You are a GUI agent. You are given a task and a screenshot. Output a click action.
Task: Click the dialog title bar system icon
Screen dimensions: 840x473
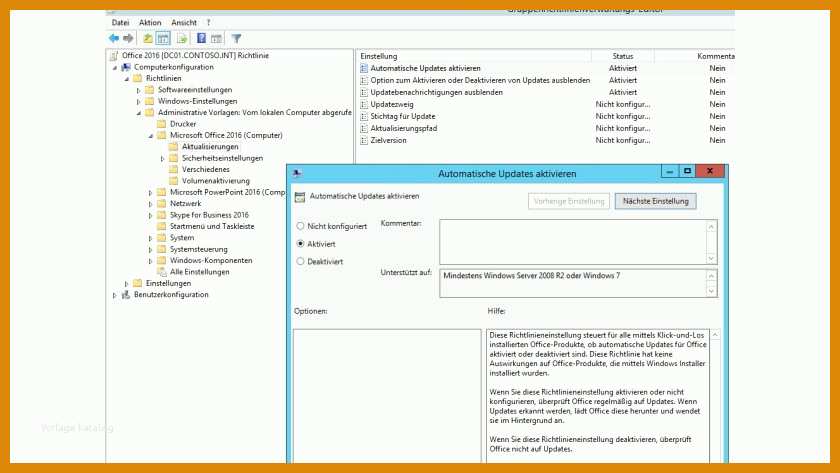[297, 173]
